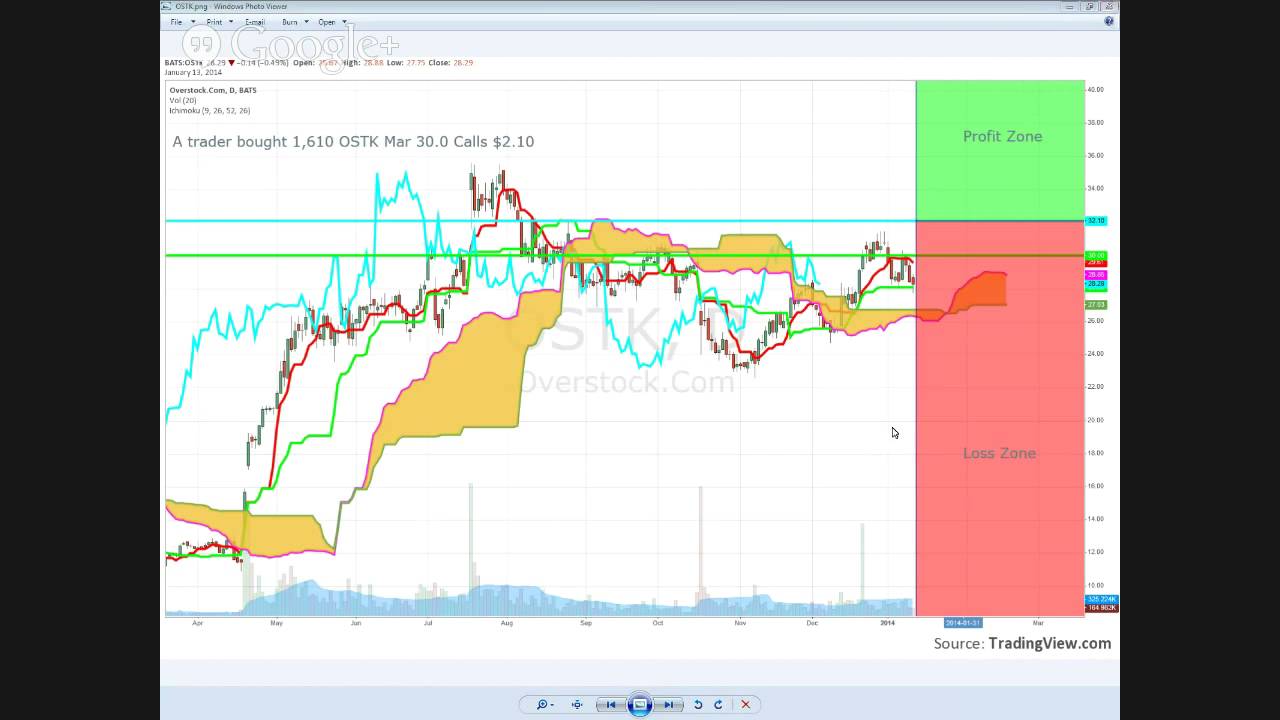This screenshot has height=720, width=1280.
Task: Go to the previous photo
Action: (x=611, y=704)
